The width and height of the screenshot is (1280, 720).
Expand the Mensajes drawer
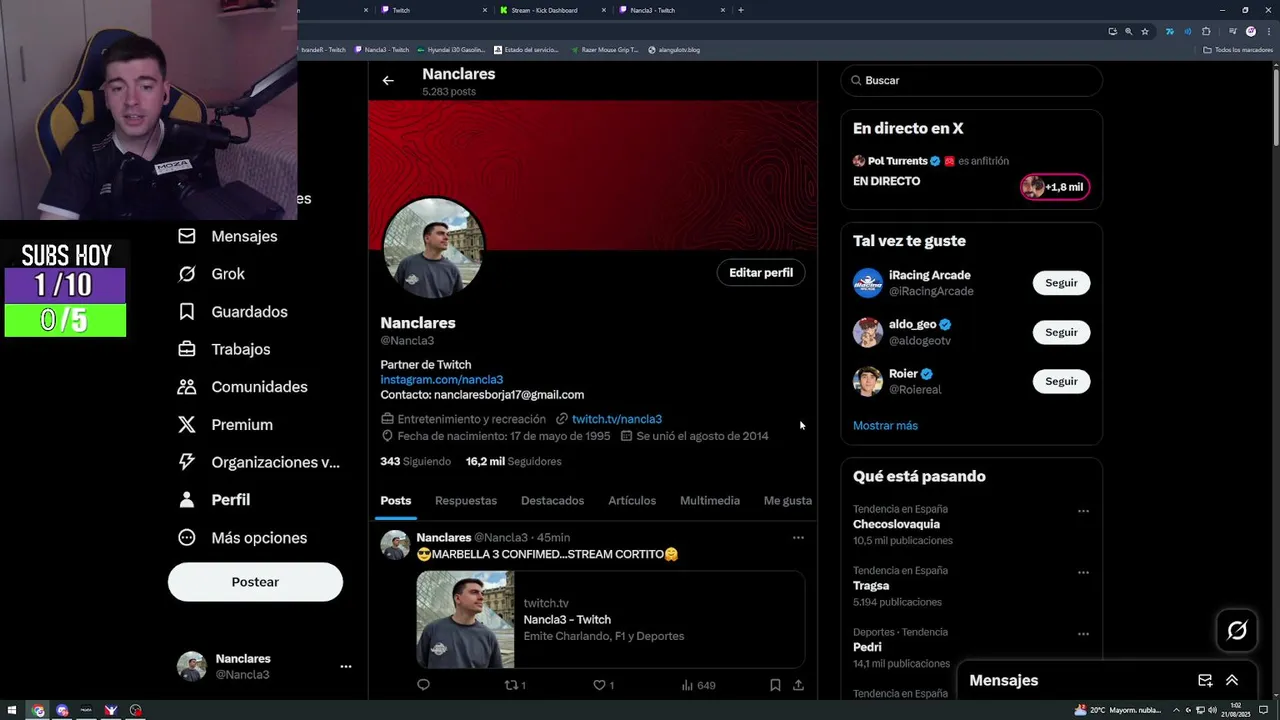(1232, 680)
